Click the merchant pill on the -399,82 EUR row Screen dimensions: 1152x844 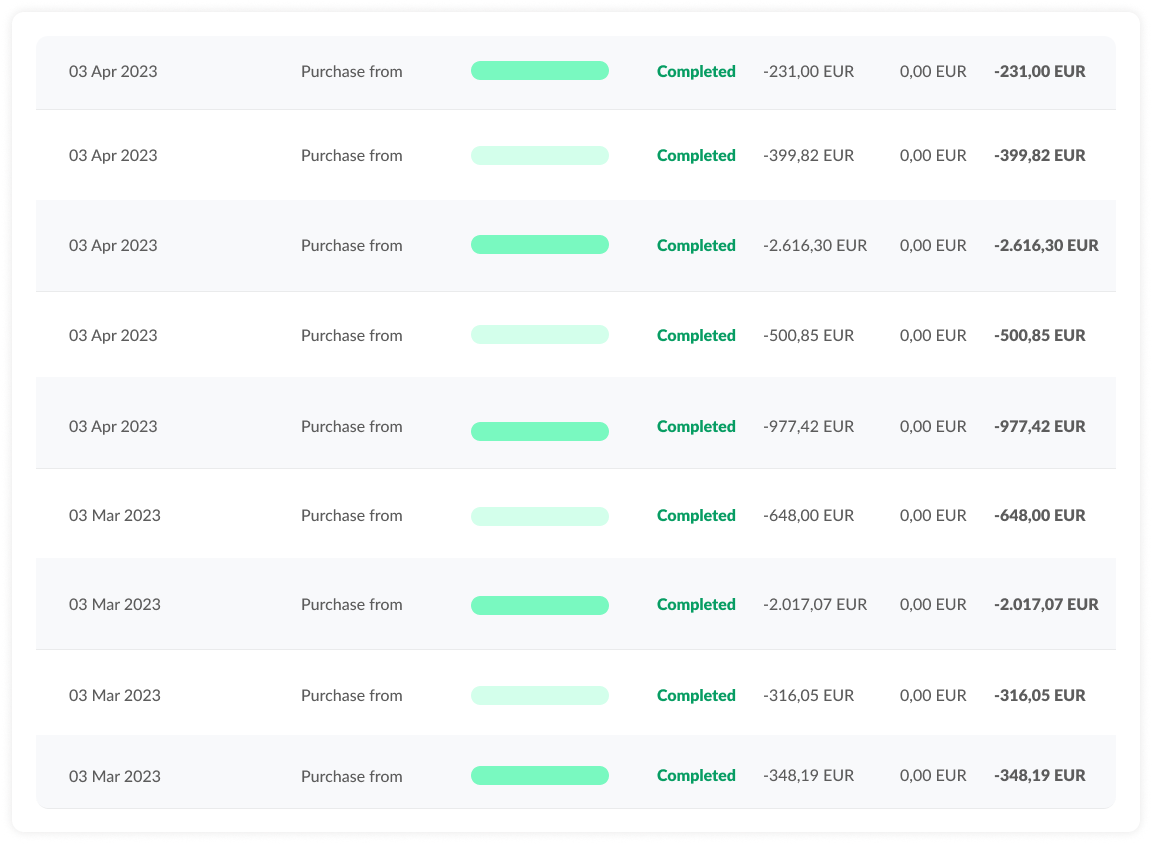[x=540, y=155]
